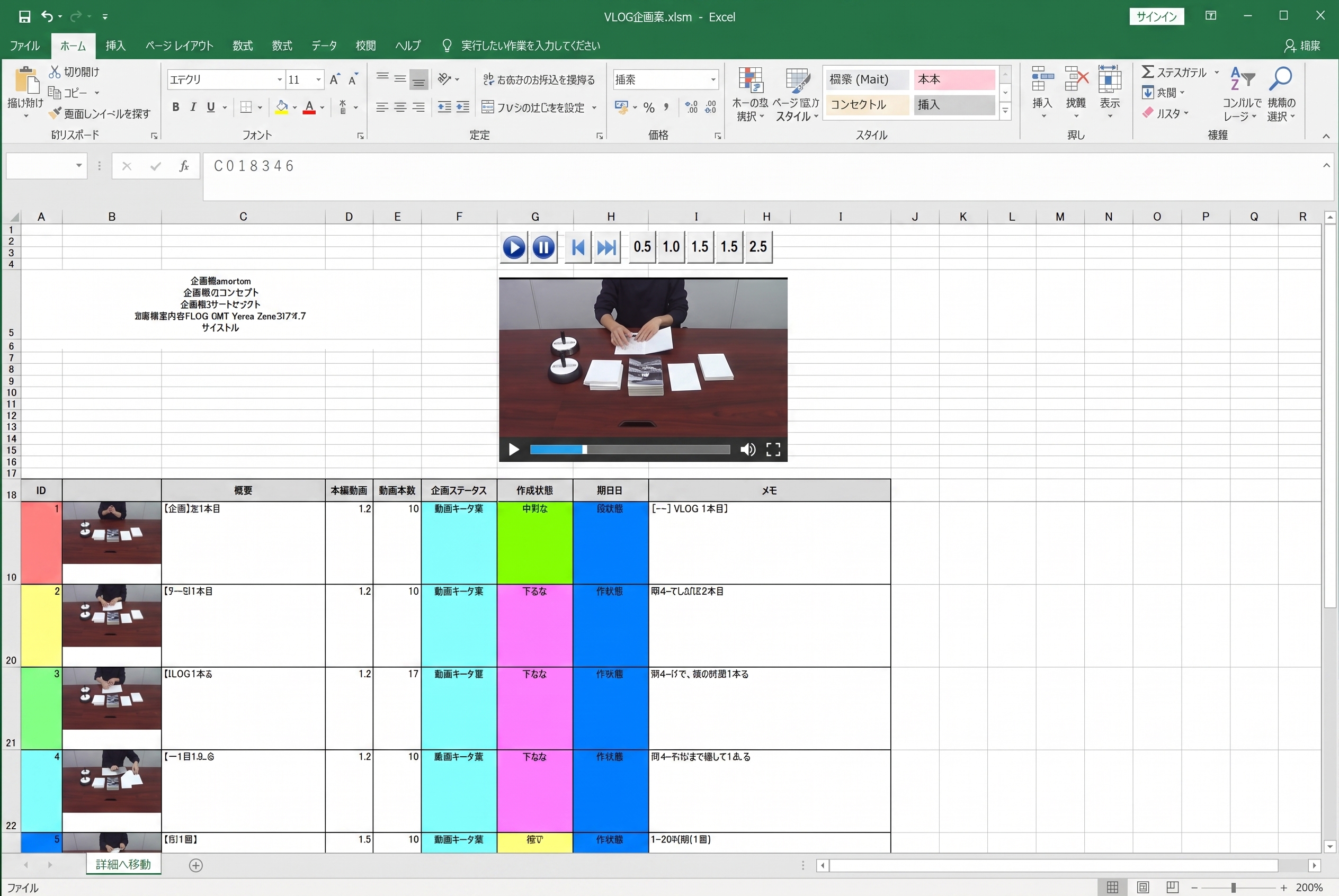Click the Decrease Indent icon
The image size is (1339, 896).
click(x=444, y=107)
